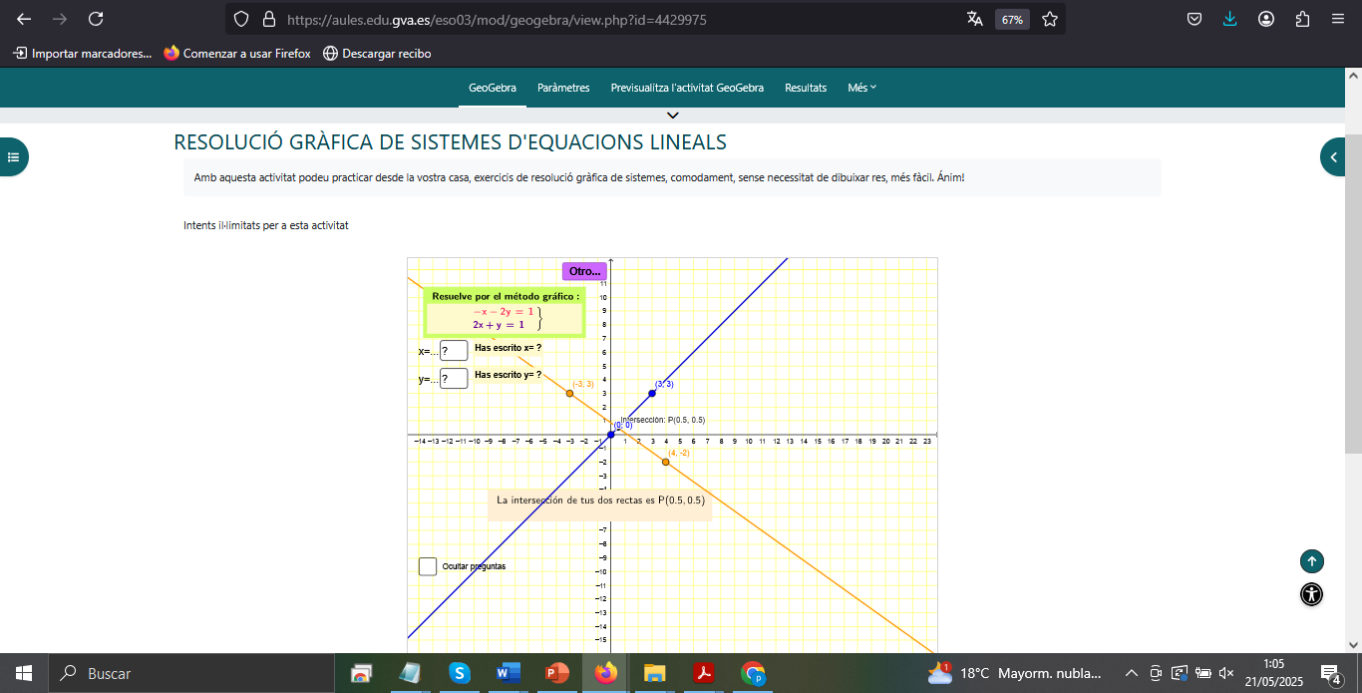Click the scroll-to-top arrow button
Viewport: 1362px width, 693px height.
click(1312, 562)
